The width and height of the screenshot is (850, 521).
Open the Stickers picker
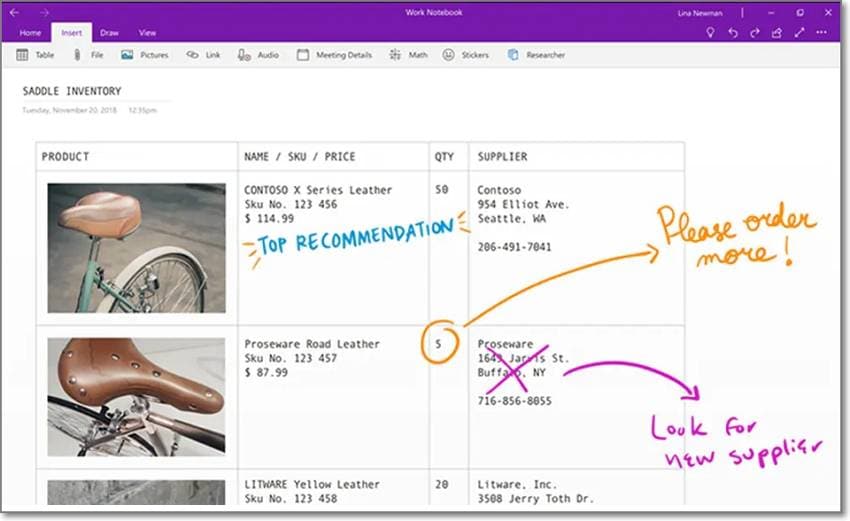coord(466,55)
